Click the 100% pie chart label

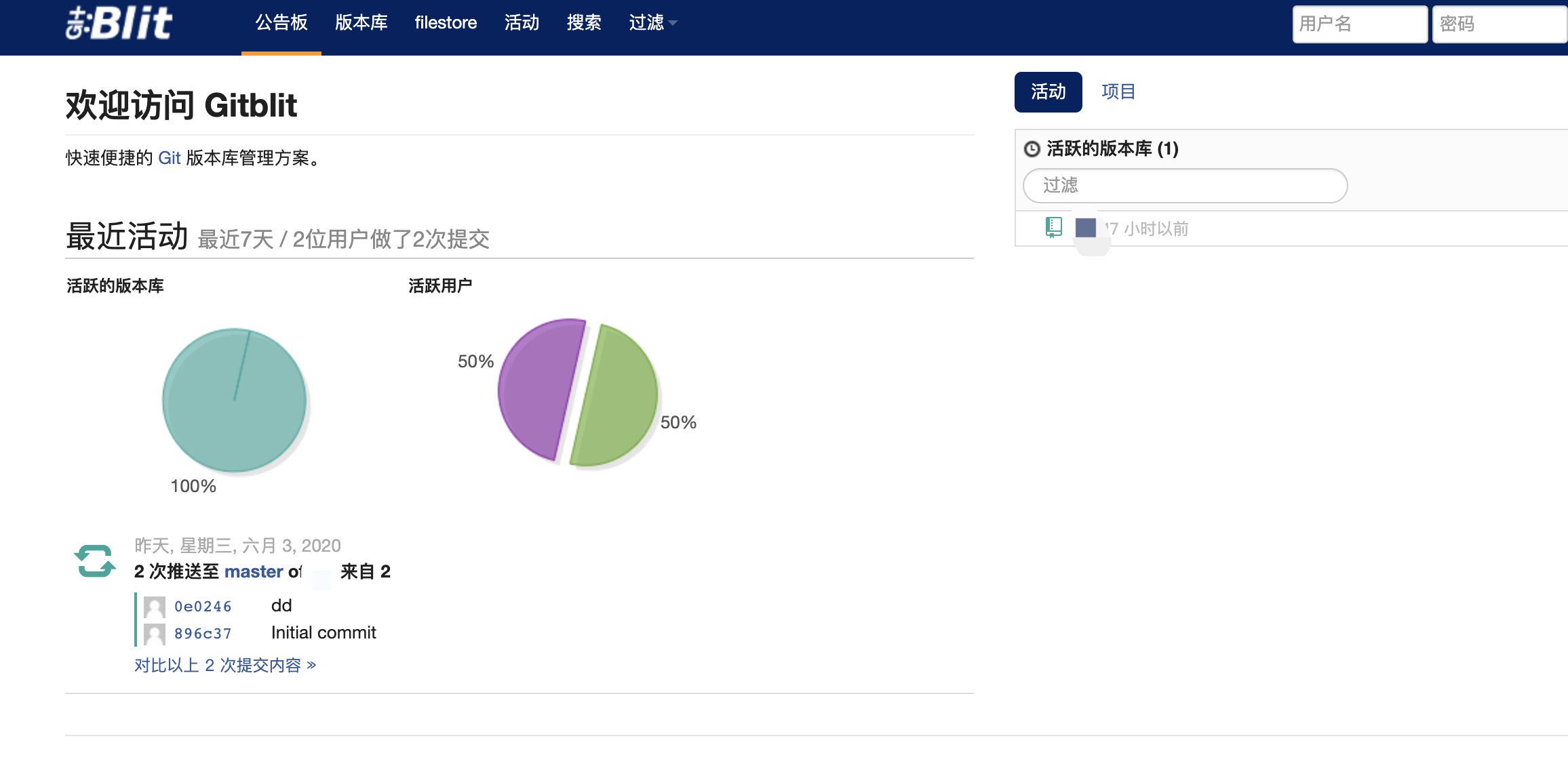tap(193, 486)
